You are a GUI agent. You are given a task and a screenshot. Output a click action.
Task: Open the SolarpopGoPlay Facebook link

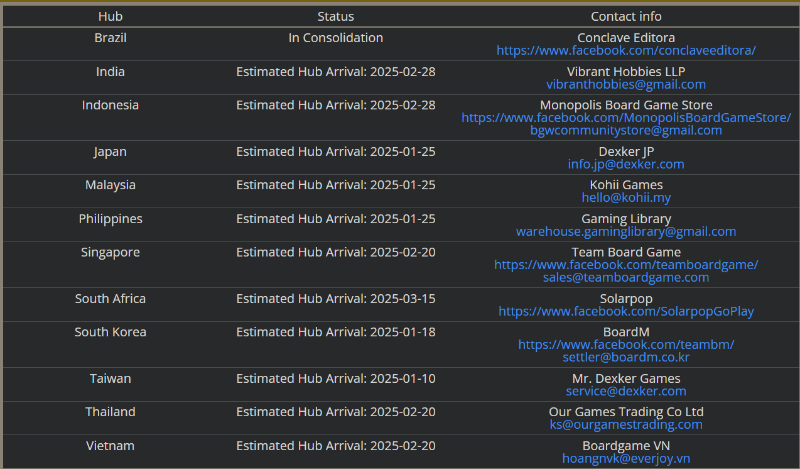coord(626,311)
